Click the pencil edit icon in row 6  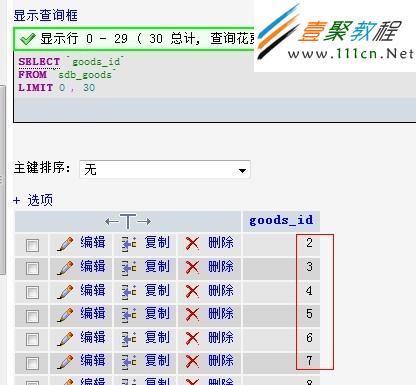pyautogui.click(x=65, y=338)
